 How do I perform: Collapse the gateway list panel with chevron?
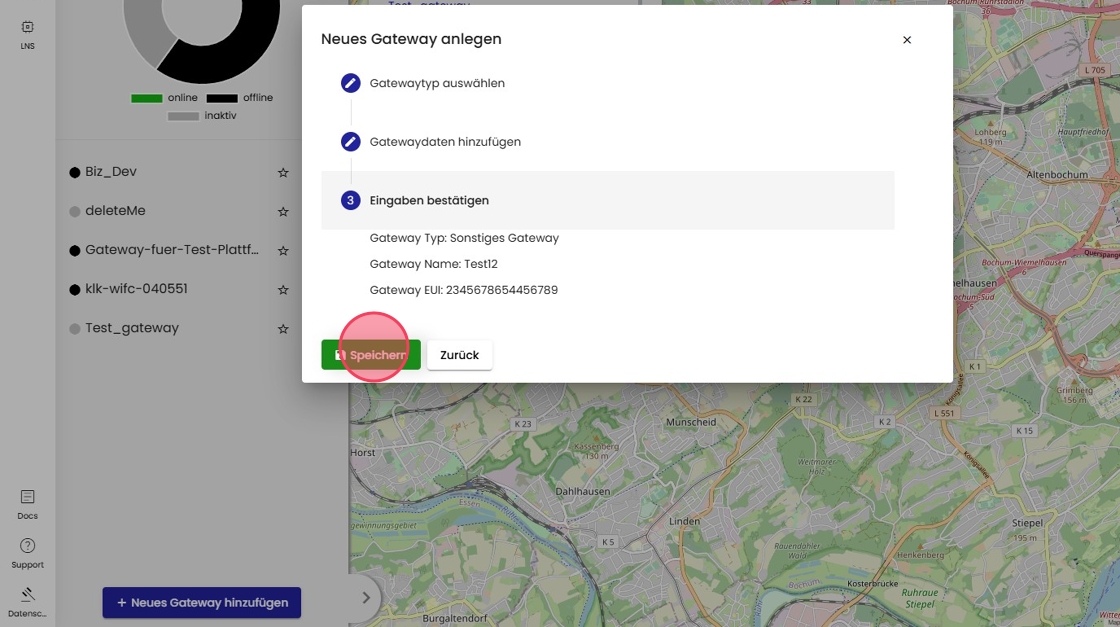[365, 598]
